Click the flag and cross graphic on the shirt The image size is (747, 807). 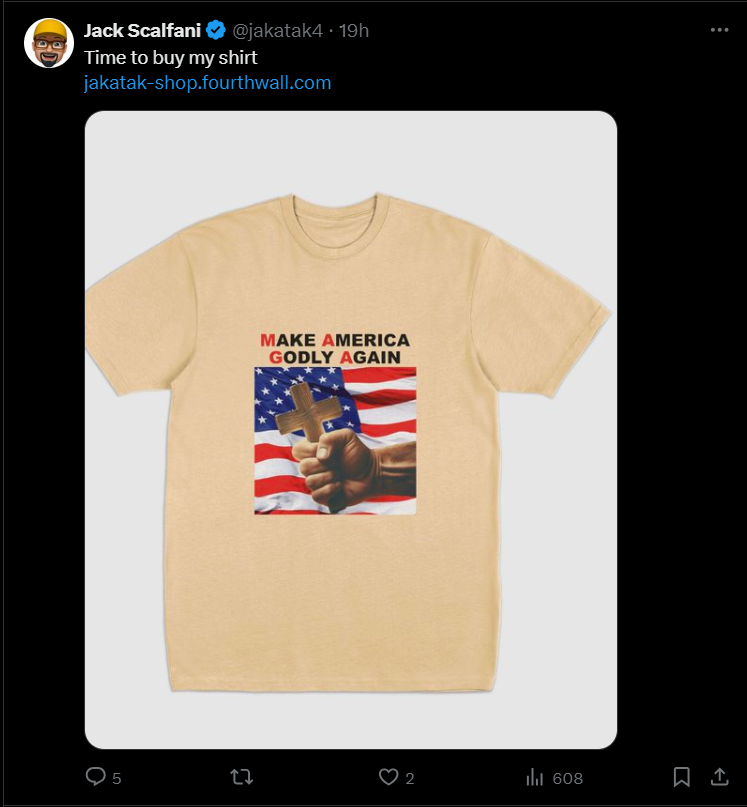click(x=335, y=441)
